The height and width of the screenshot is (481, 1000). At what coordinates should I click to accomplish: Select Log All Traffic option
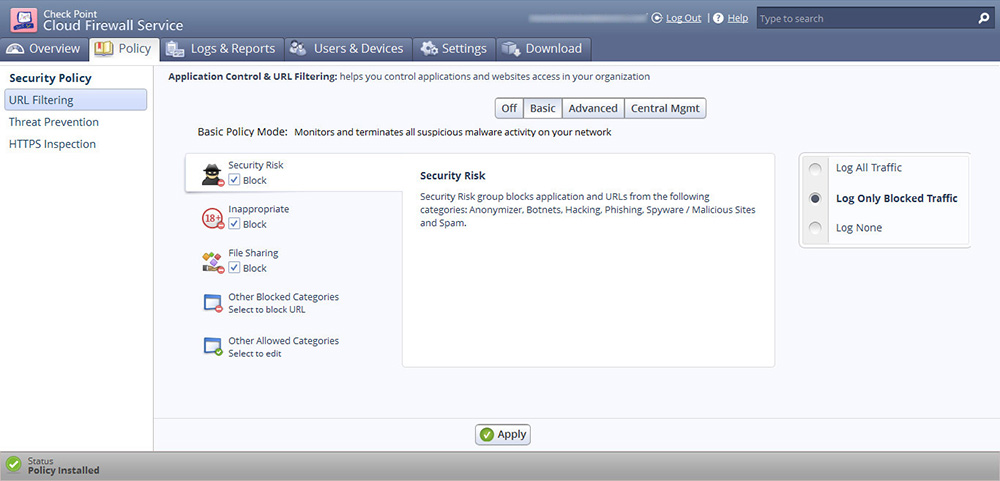(x=816, y=168)
